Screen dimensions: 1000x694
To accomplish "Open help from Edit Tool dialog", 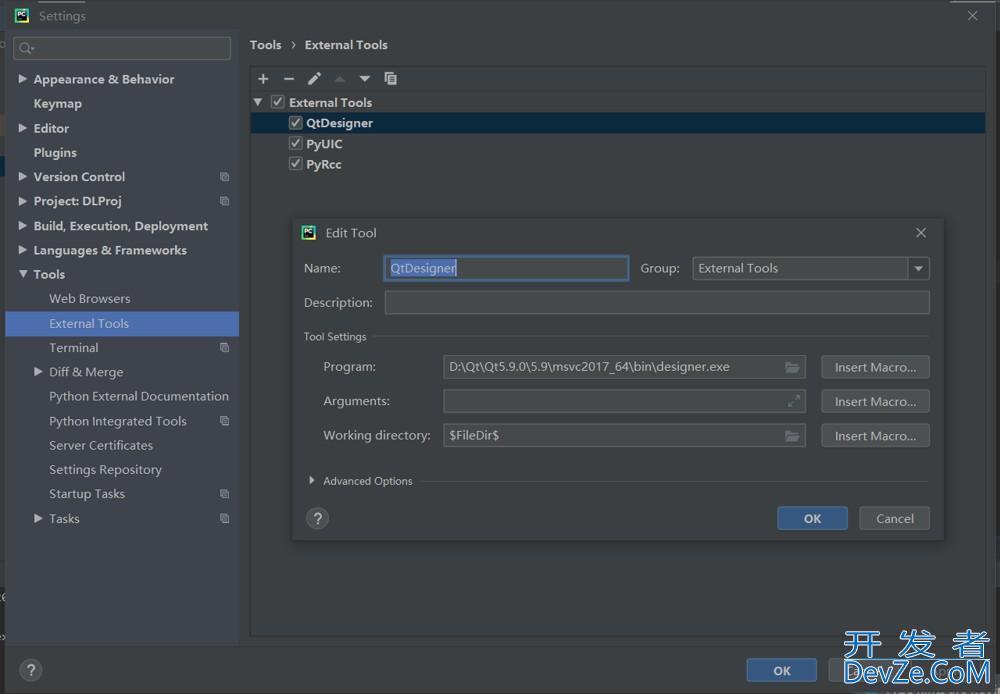I will (318, 519).
